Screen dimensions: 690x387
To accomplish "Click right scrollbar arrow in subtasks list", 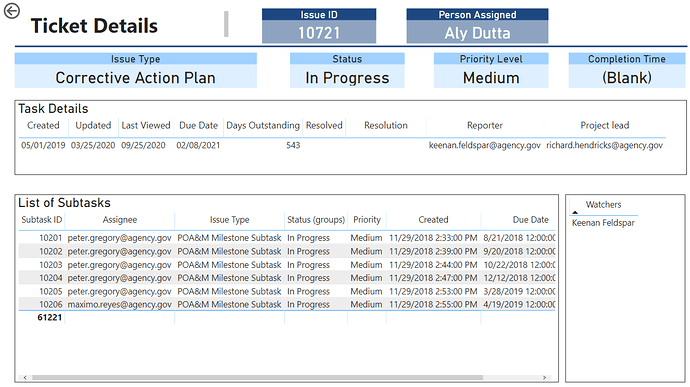I will pyautogui.click(x=544, y=377).
